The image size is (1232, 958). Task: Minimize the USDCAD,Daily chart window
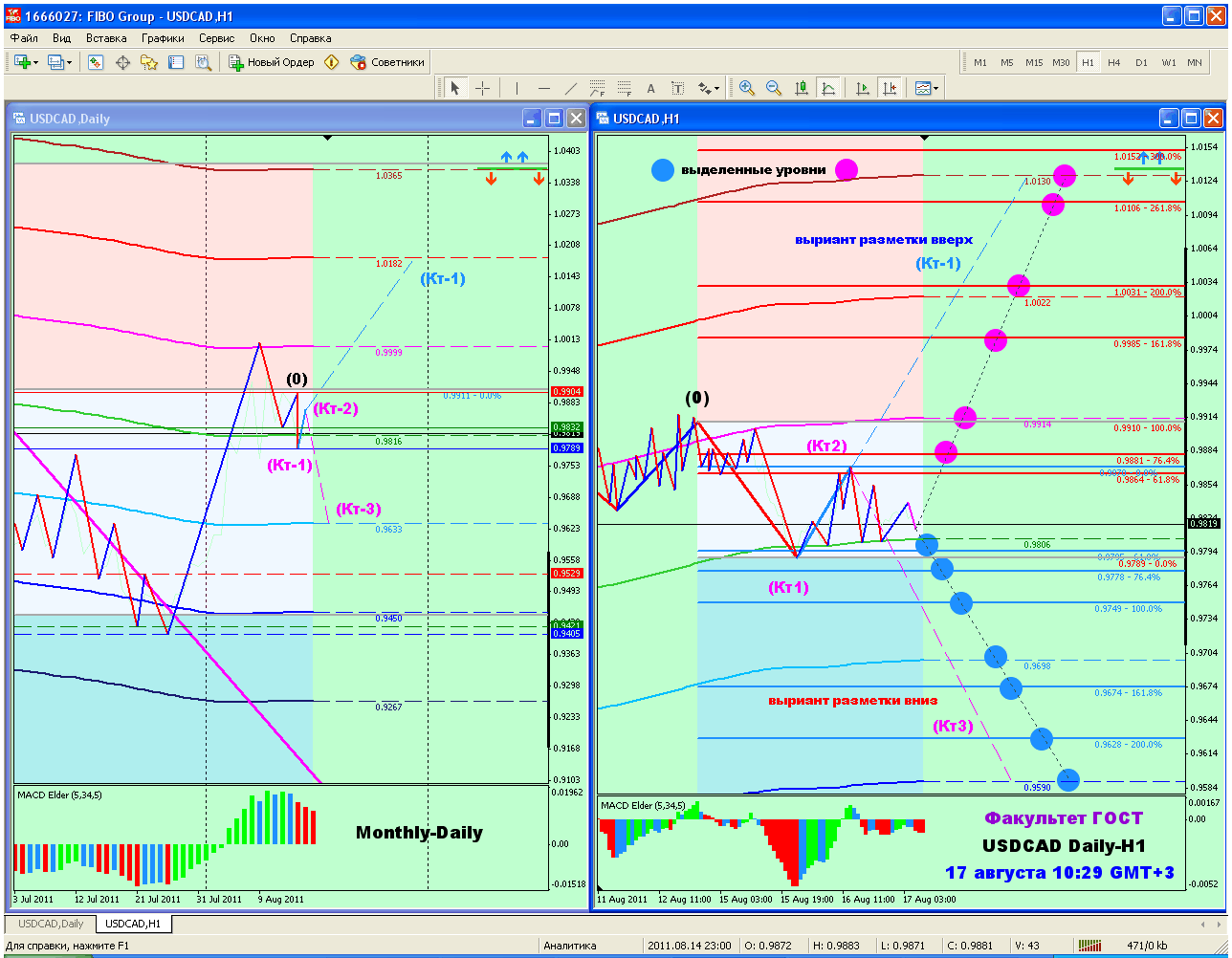coord(532,119)
